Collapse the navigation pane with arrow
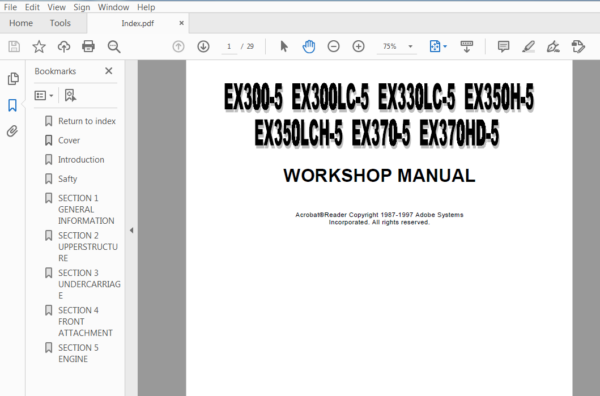The height and width of the screenshot is (396, 600). 131,230
